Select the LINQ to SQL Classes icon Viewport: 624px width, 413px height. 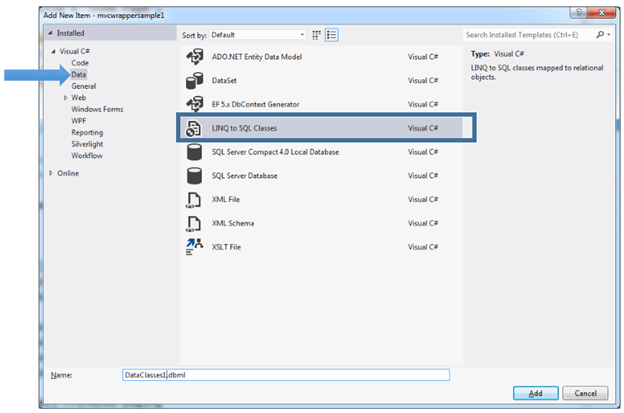click(194, 128)
